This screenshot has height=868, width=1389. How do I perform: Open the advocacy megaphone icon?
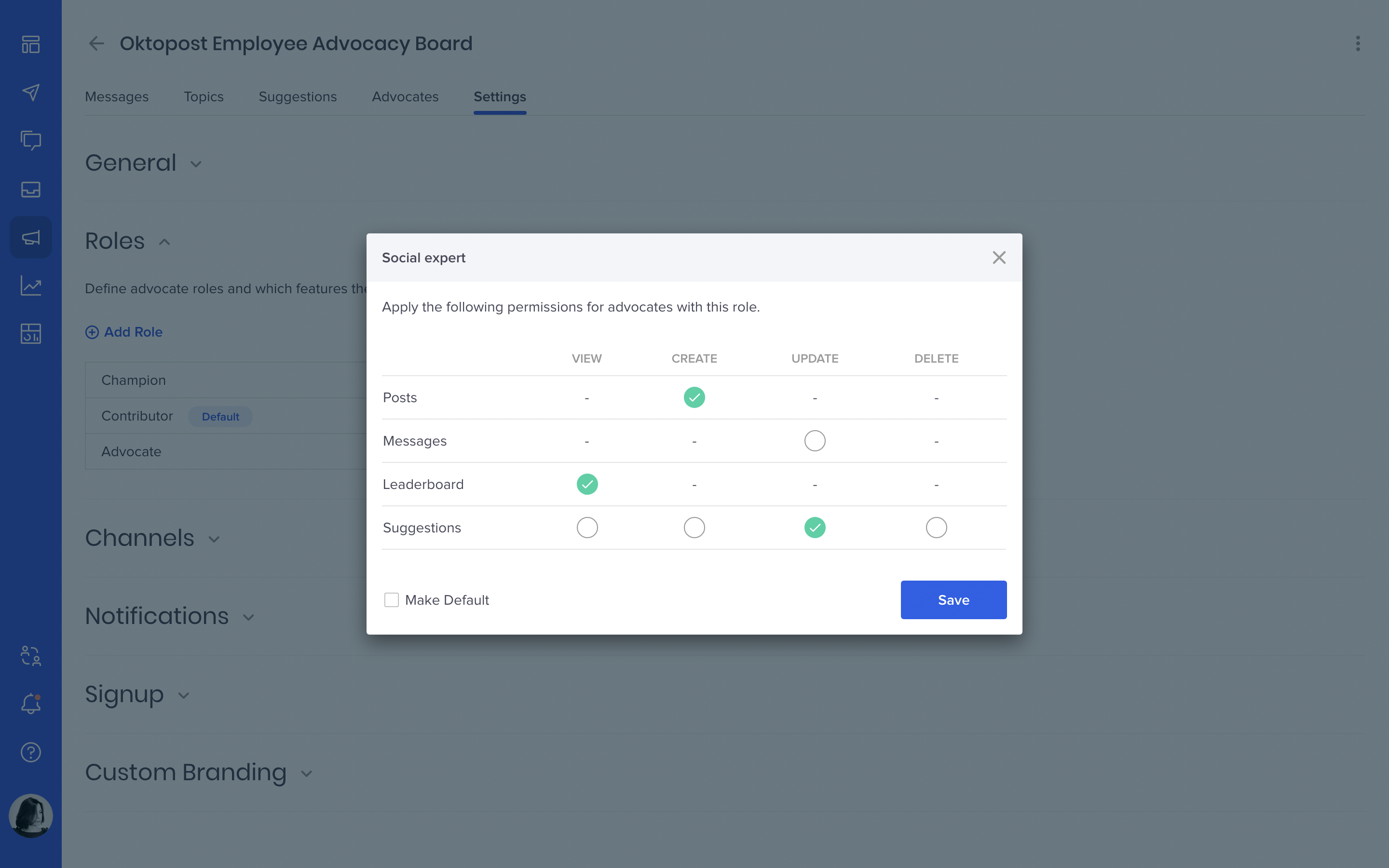[x=30, y=237]
